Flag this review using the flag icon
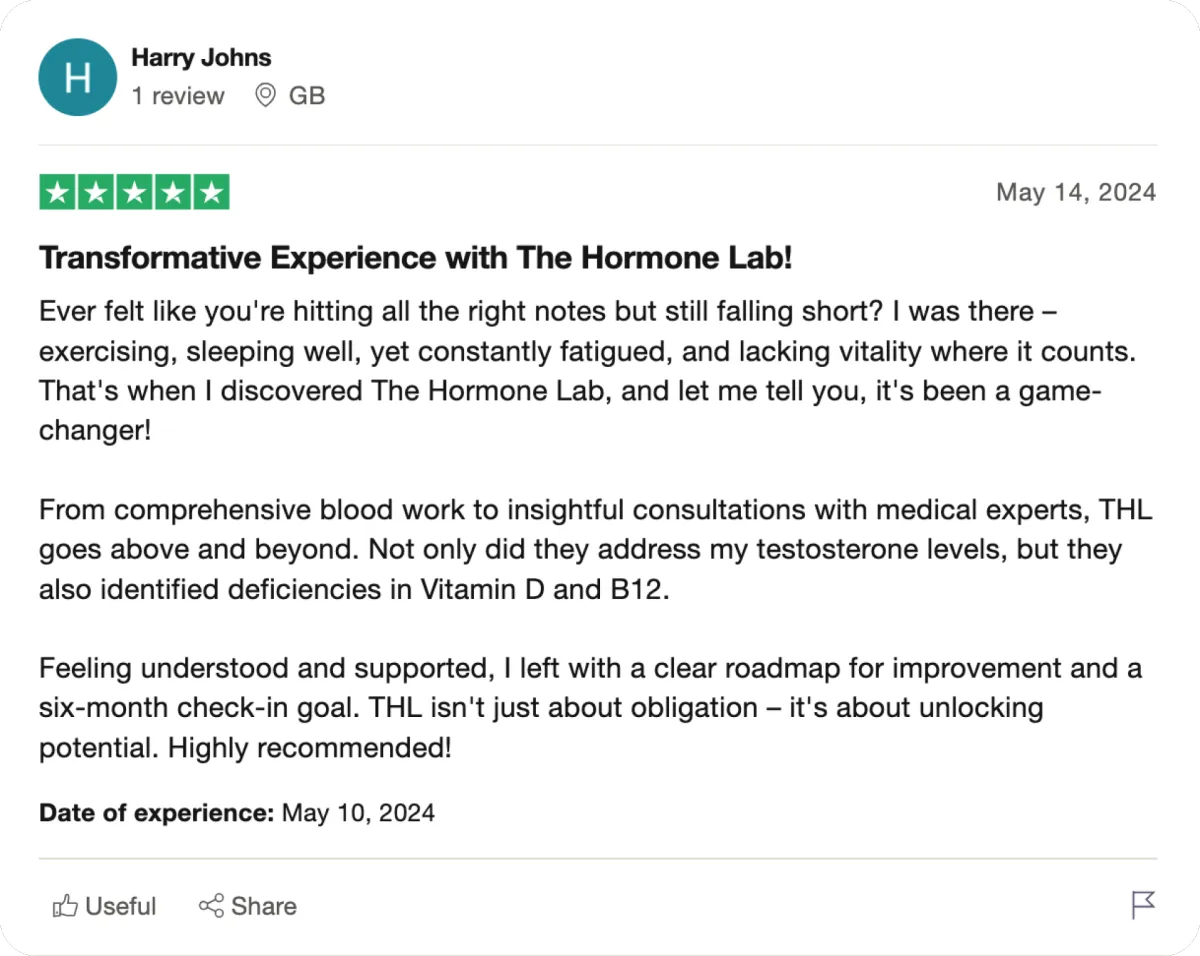1200x956 pixels. click(x=1143, y=905)
